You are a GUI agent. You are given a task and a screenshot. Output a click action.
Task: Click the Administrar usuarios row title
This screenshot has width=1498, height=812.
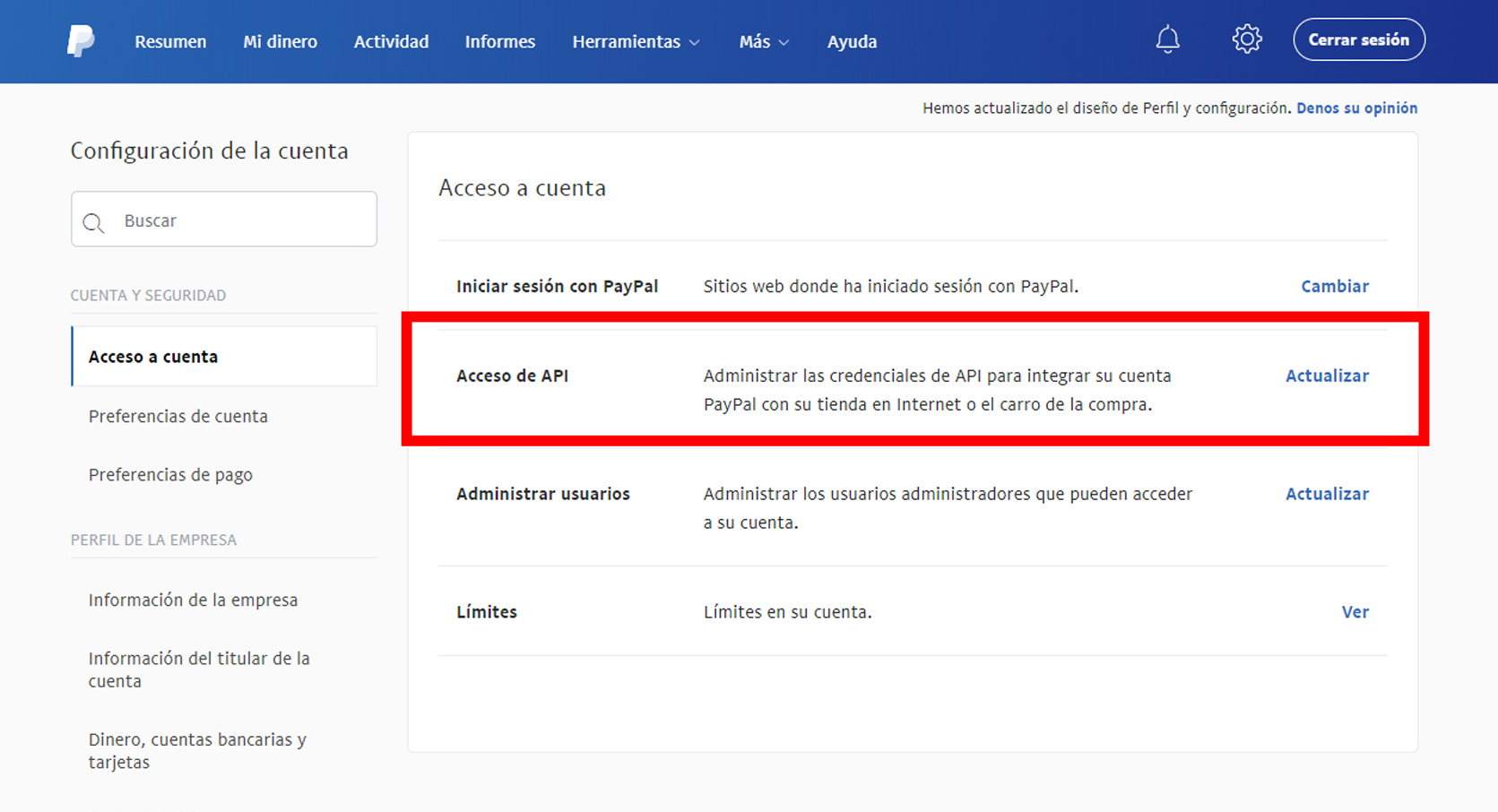tap(542, 494)
